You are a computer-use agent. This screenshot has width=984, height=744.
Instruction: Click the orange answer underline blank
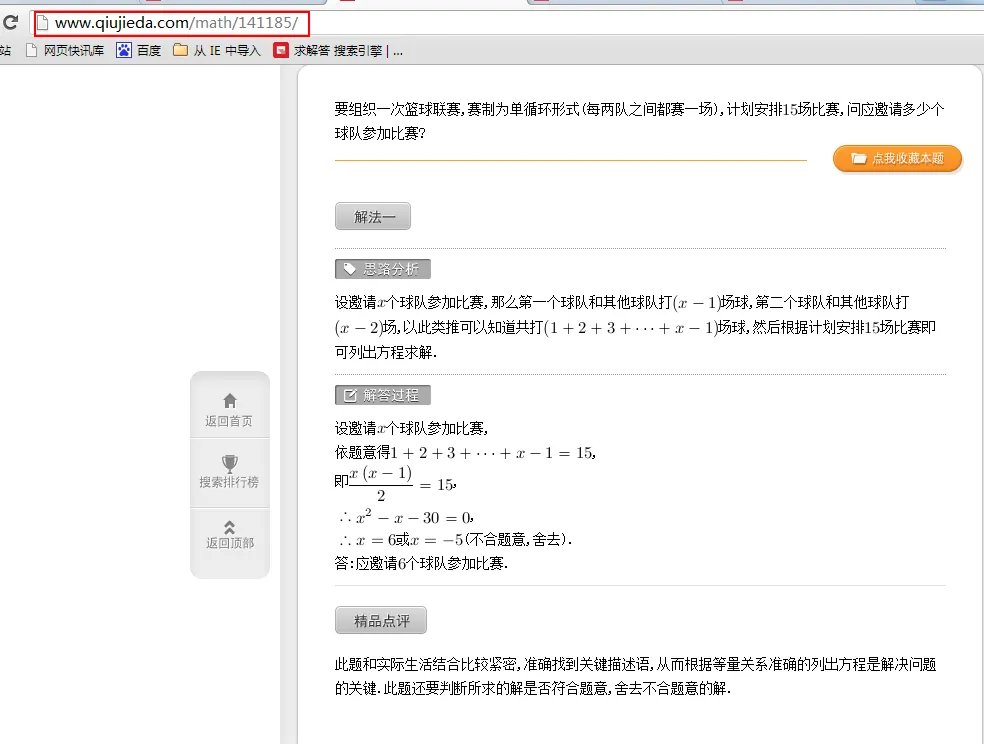(x=568, y=160)
